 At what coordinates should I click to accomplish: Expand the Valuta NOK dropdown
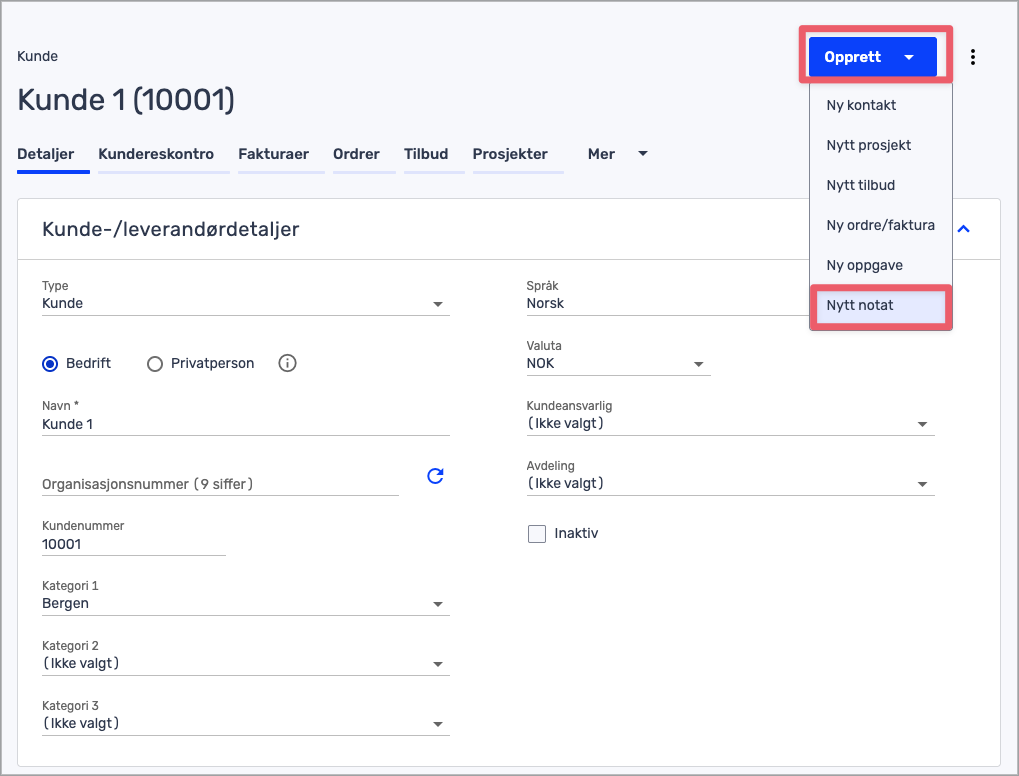617,364
